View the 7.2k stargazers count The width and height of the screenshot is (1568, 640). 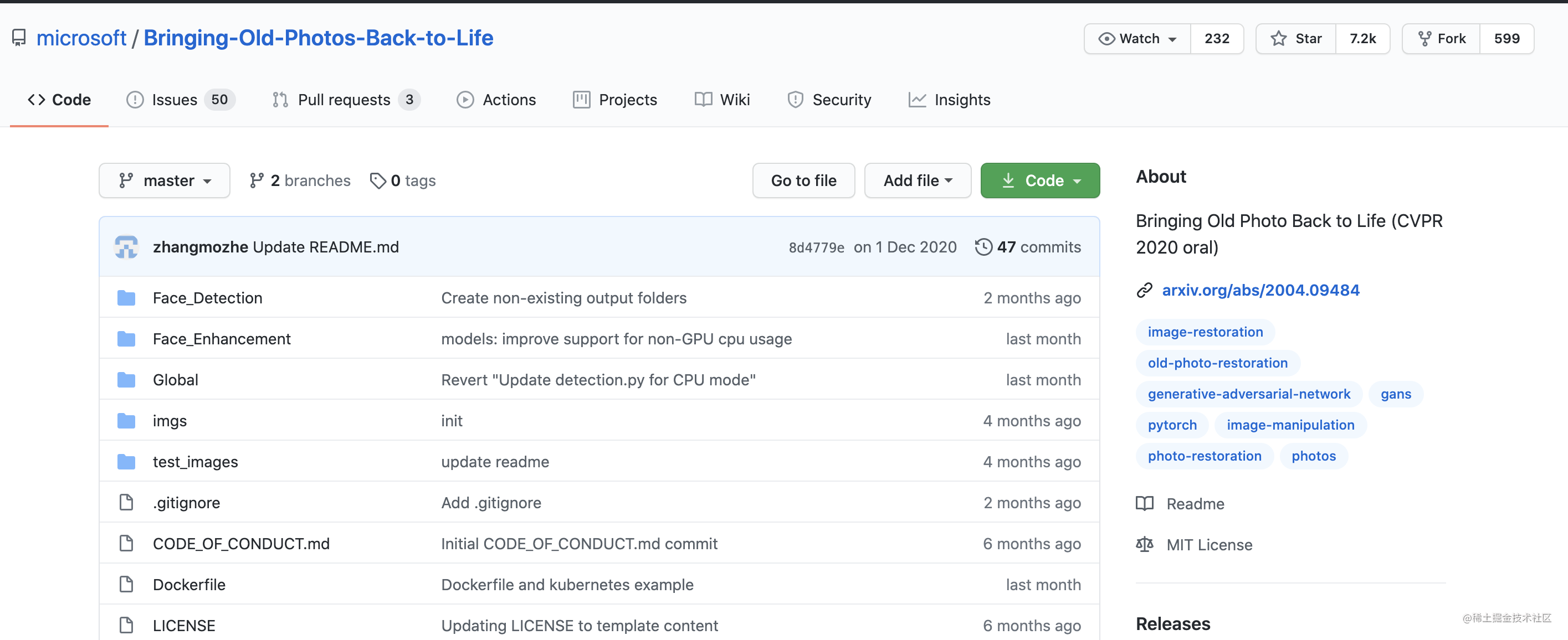1363,39
